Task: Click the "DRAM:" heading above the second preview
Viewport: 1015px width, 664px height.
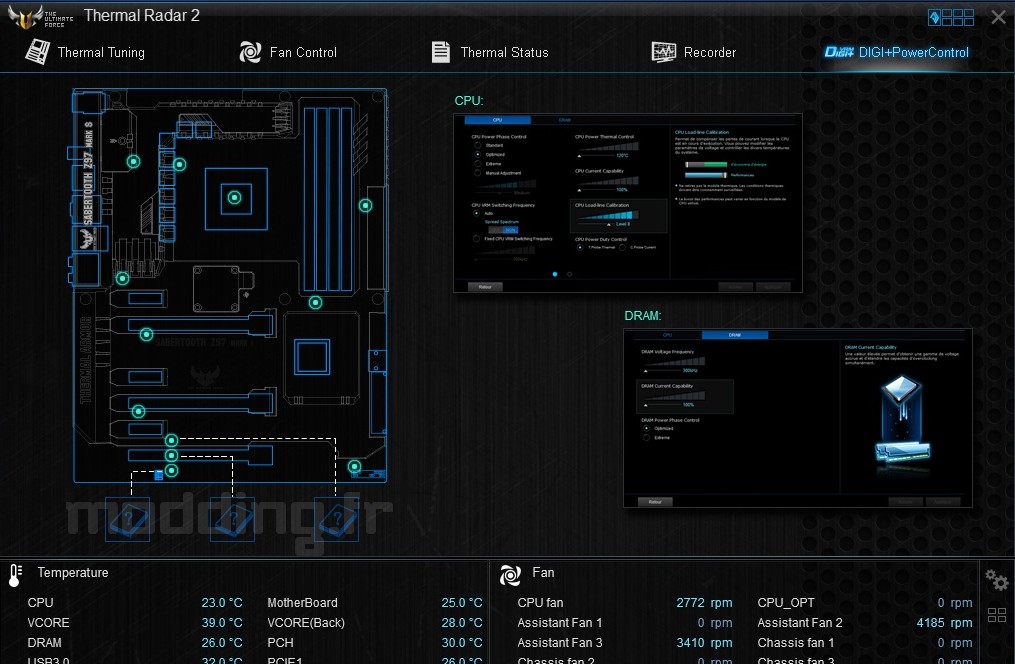Action: tap(643, 316)
